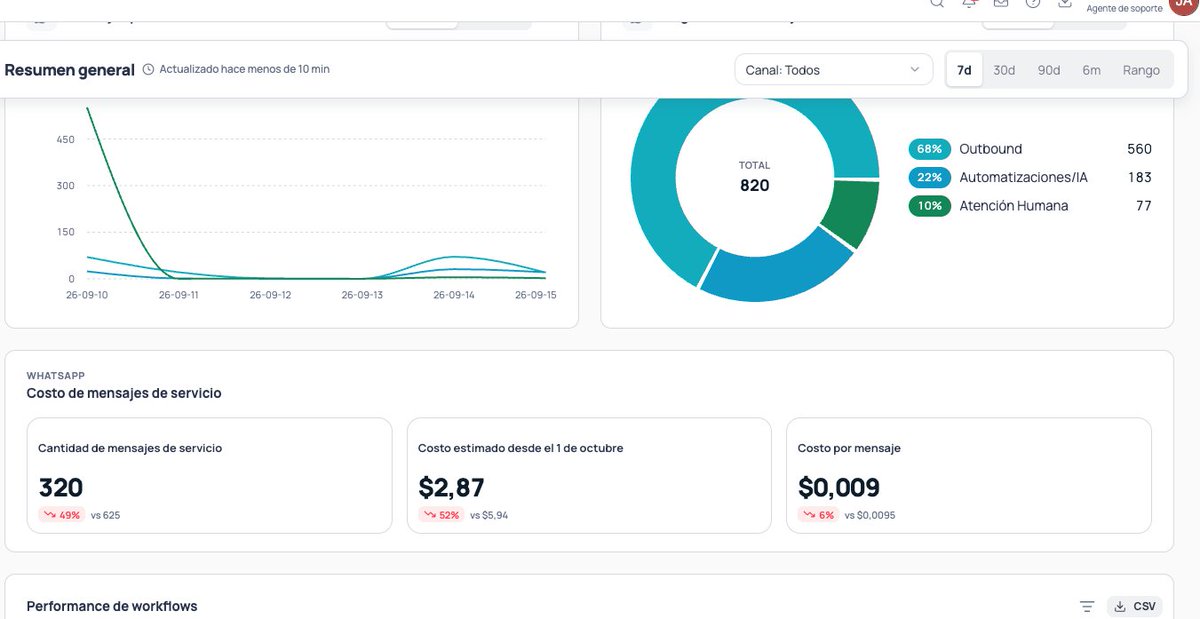Click the 22% Automatizaciones/IA legend badge
The width and height of the screenshot is (1200, 619).
pyautogui.click(x=929, y=177)
